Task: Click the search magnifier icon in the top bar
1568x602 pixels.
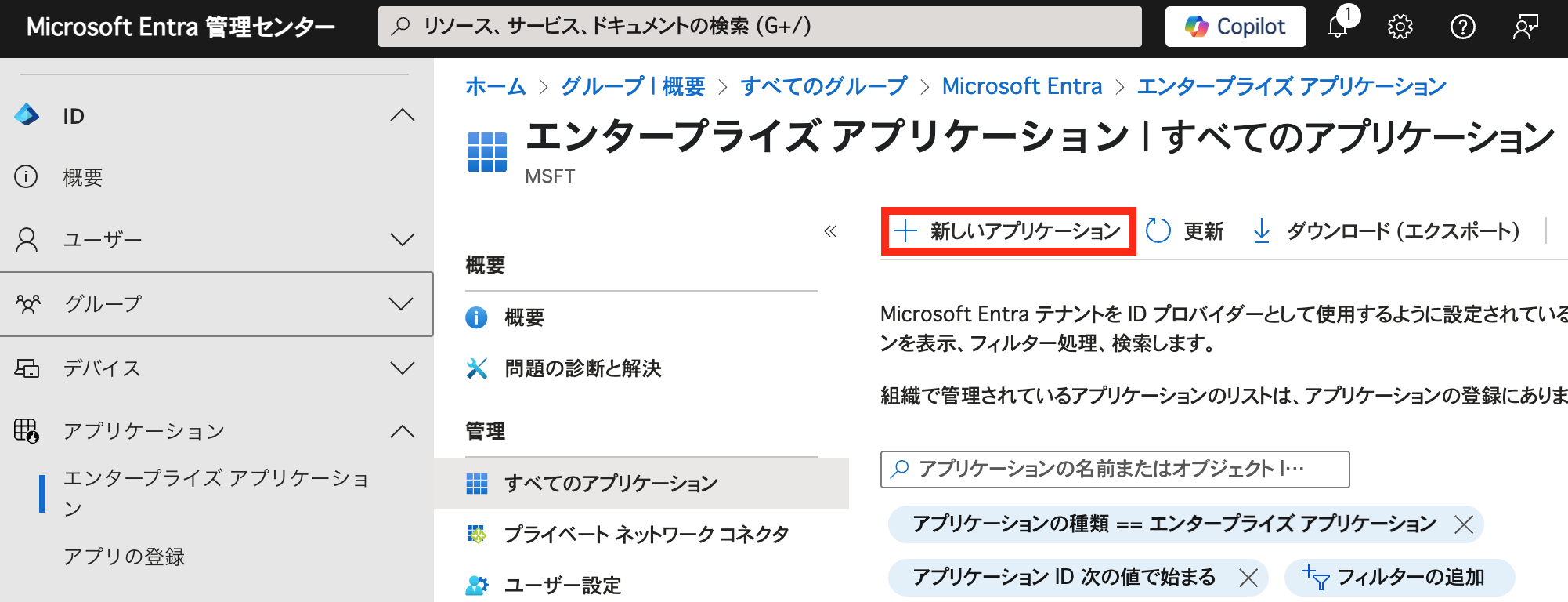Action: point(401,26)
